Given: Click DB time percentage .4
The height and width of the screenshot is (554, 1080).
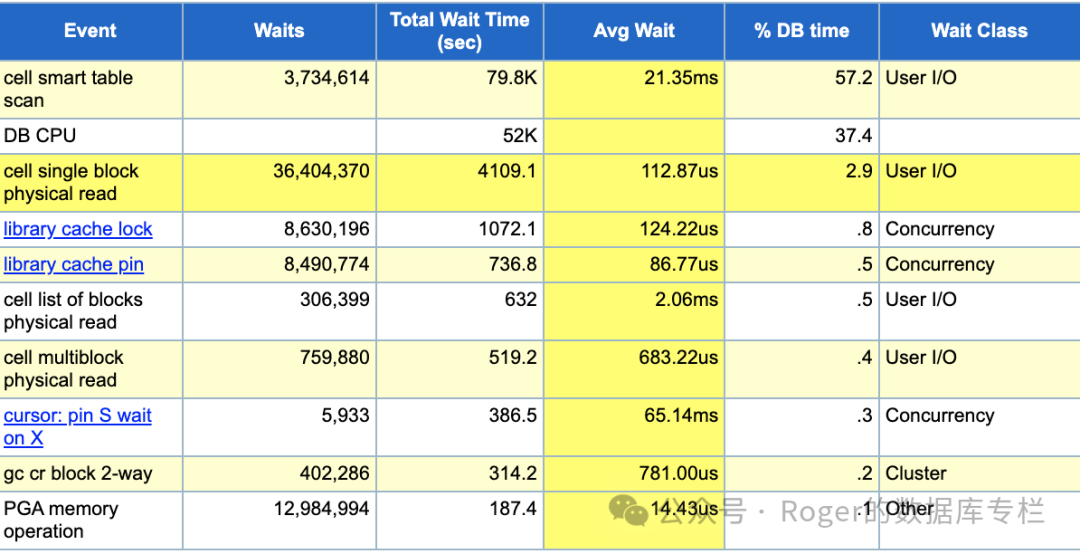Looking at the screenshot, I should (864, 358).
